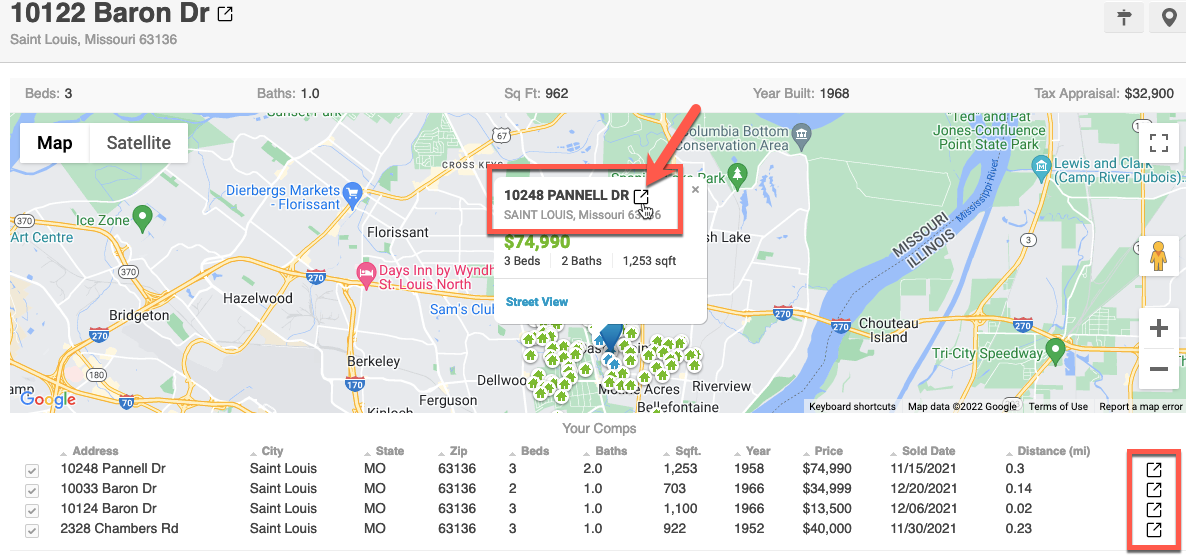Open external link for 2328 Chambers Rd row
Image resolution: width=1186 pixels, height=560 pixels.
point(1153,529)
